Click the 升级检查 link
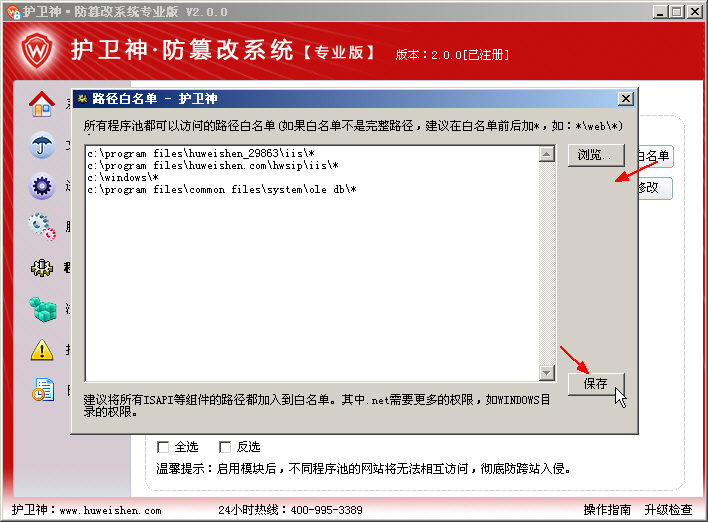Screen dimensions: 708x522 point(668,510)
